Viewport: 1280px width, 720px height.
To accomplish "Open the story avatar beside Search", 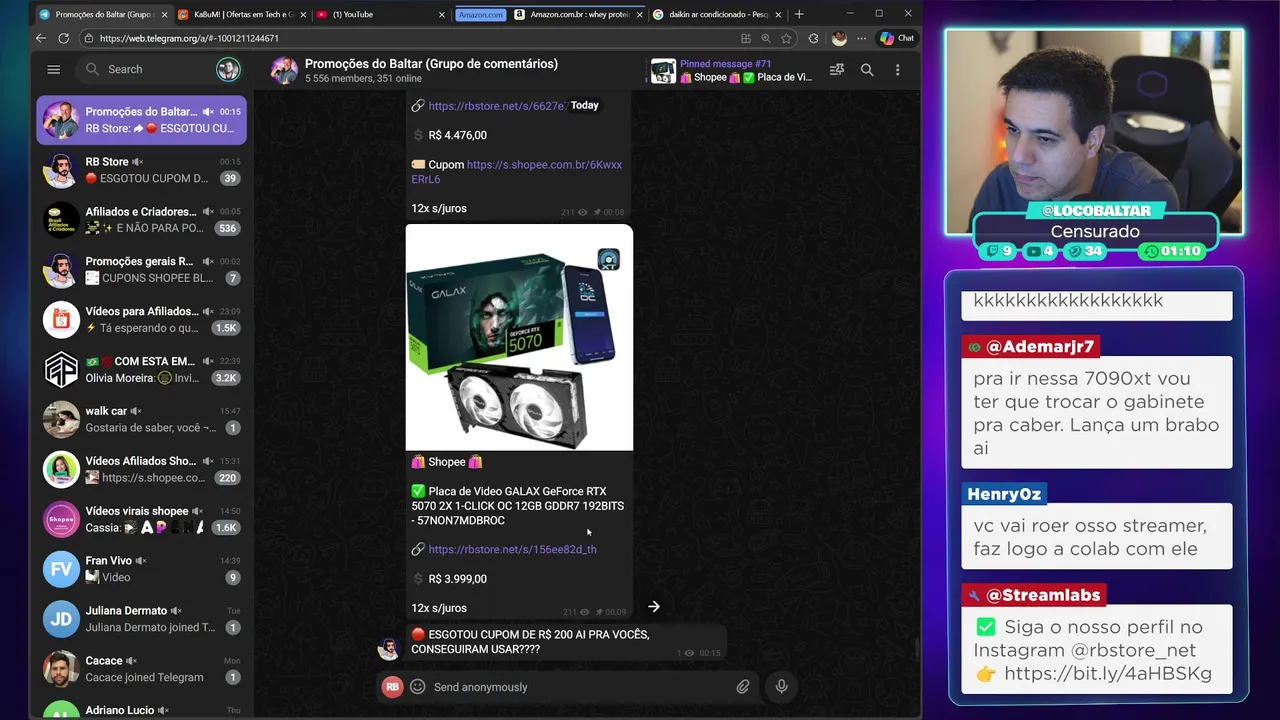I will 228,69.
